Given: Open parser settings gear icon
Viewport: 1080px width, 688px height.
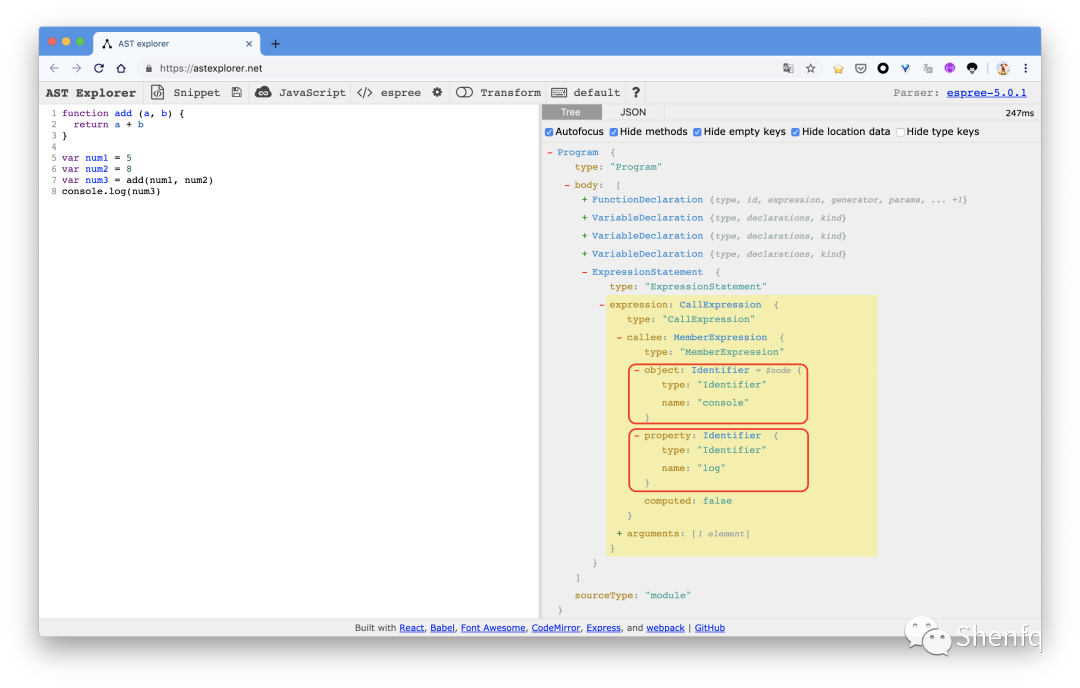Looking at the screenshot, I should [437, 92].
